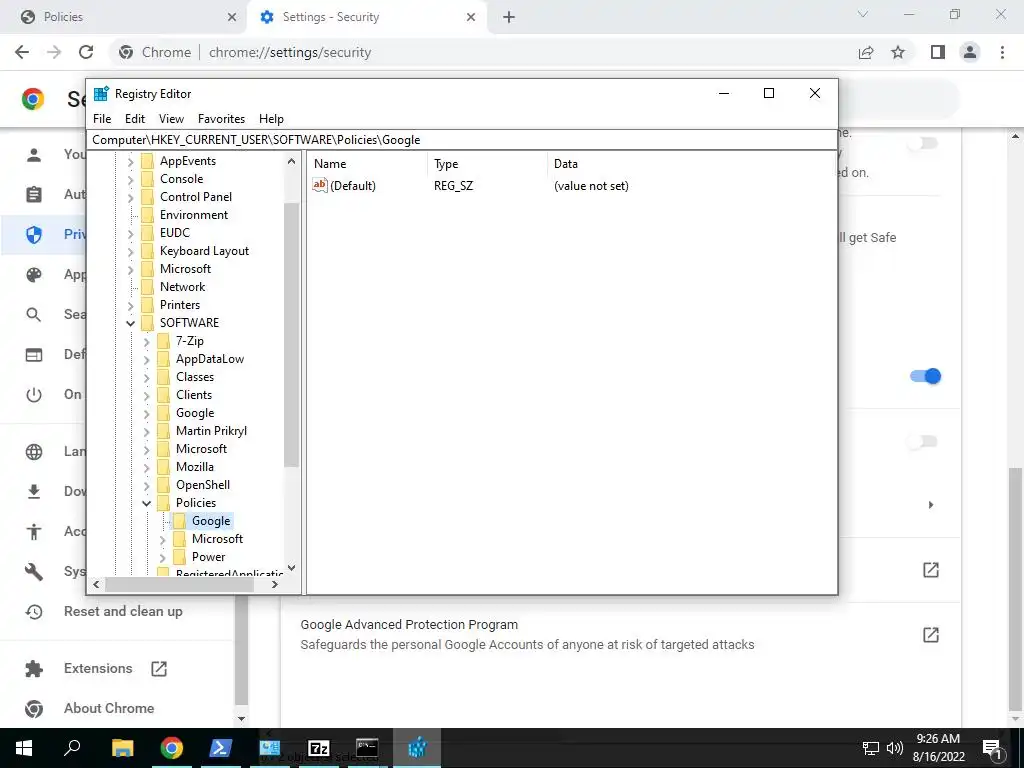The height and width of the screenshot is (768, 1024).
Task: Select the Environment key in tree
Action: click(194, 215)
